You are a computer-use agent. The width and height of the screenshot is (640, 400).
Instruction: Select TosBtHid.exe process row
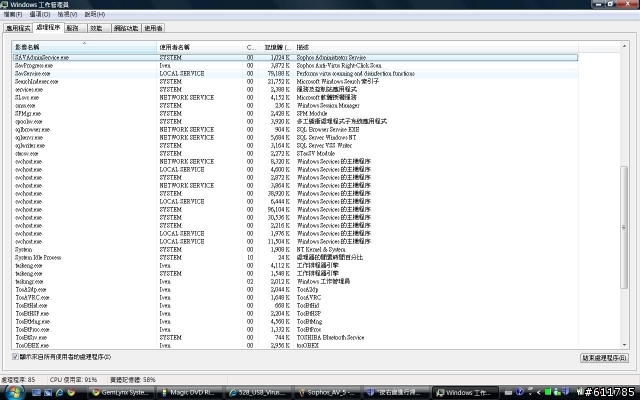point(295,305)
